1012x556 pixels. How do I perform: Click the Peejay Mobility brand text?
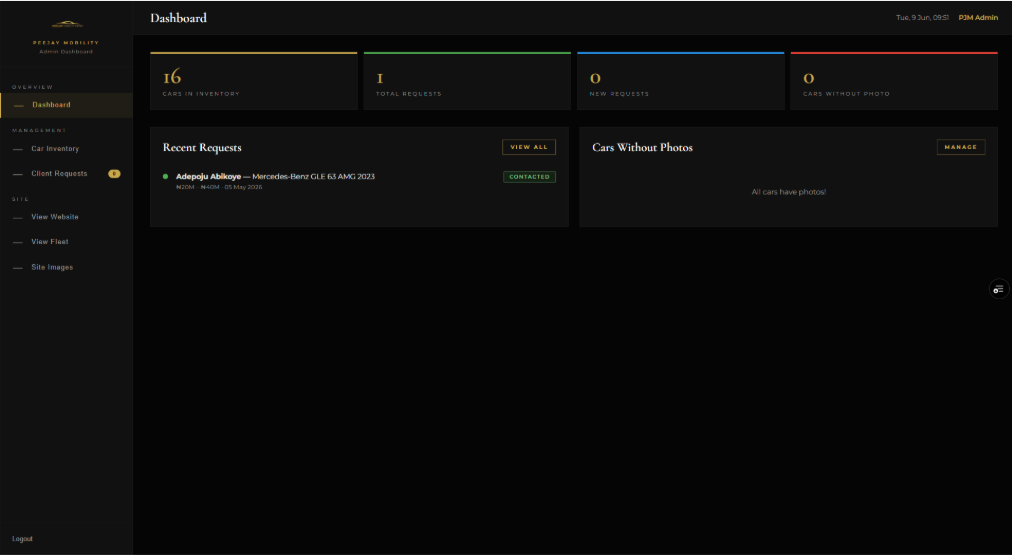coord(66,43)
